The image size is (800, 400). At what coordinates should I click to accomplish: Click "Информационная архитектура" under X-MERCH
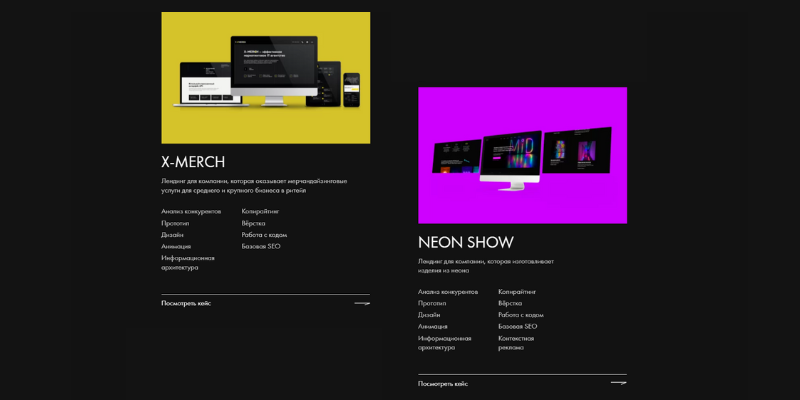188,262
